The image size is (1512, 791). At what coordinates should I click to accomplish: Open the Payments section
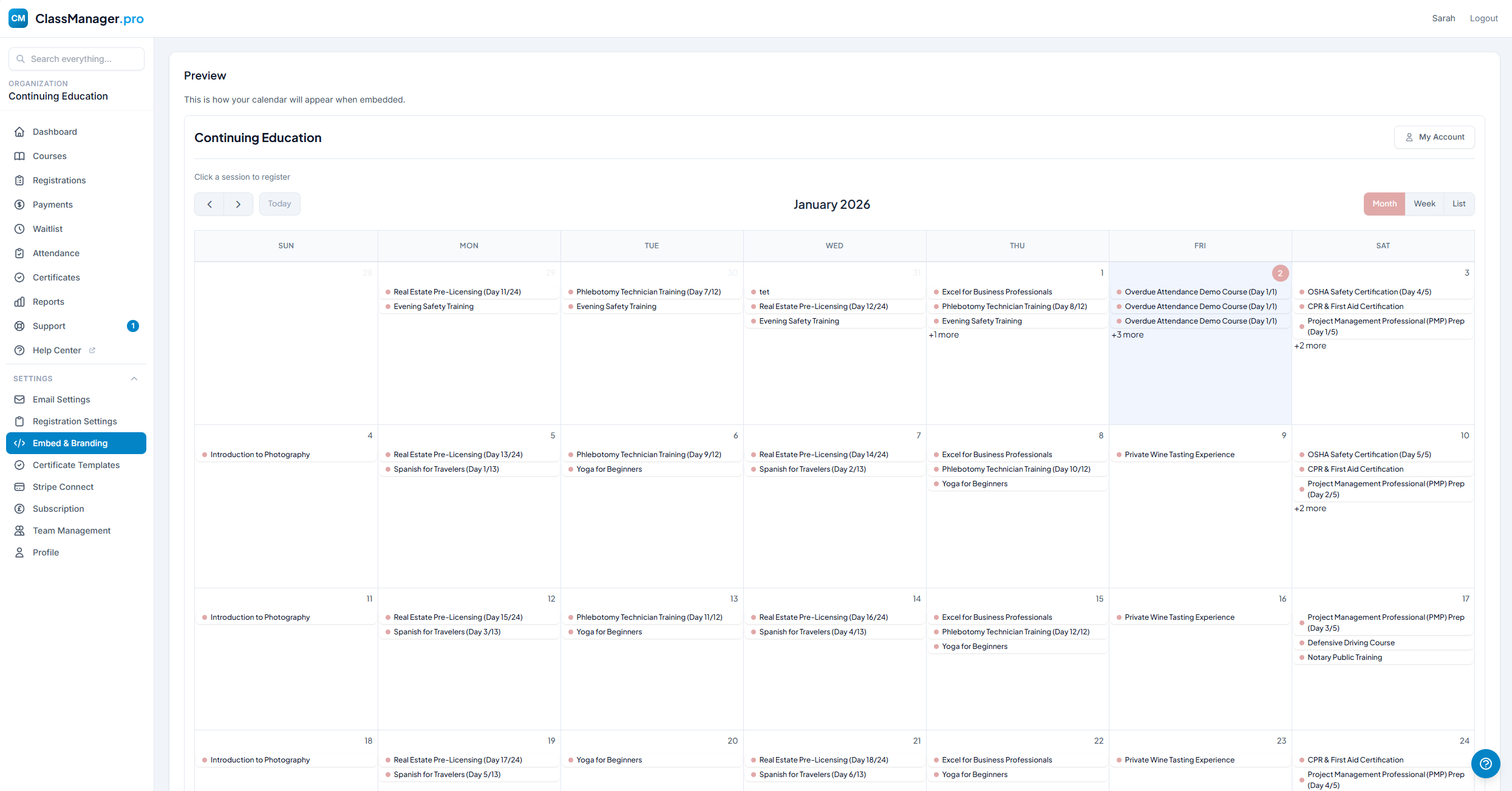[x=52, y=204]
